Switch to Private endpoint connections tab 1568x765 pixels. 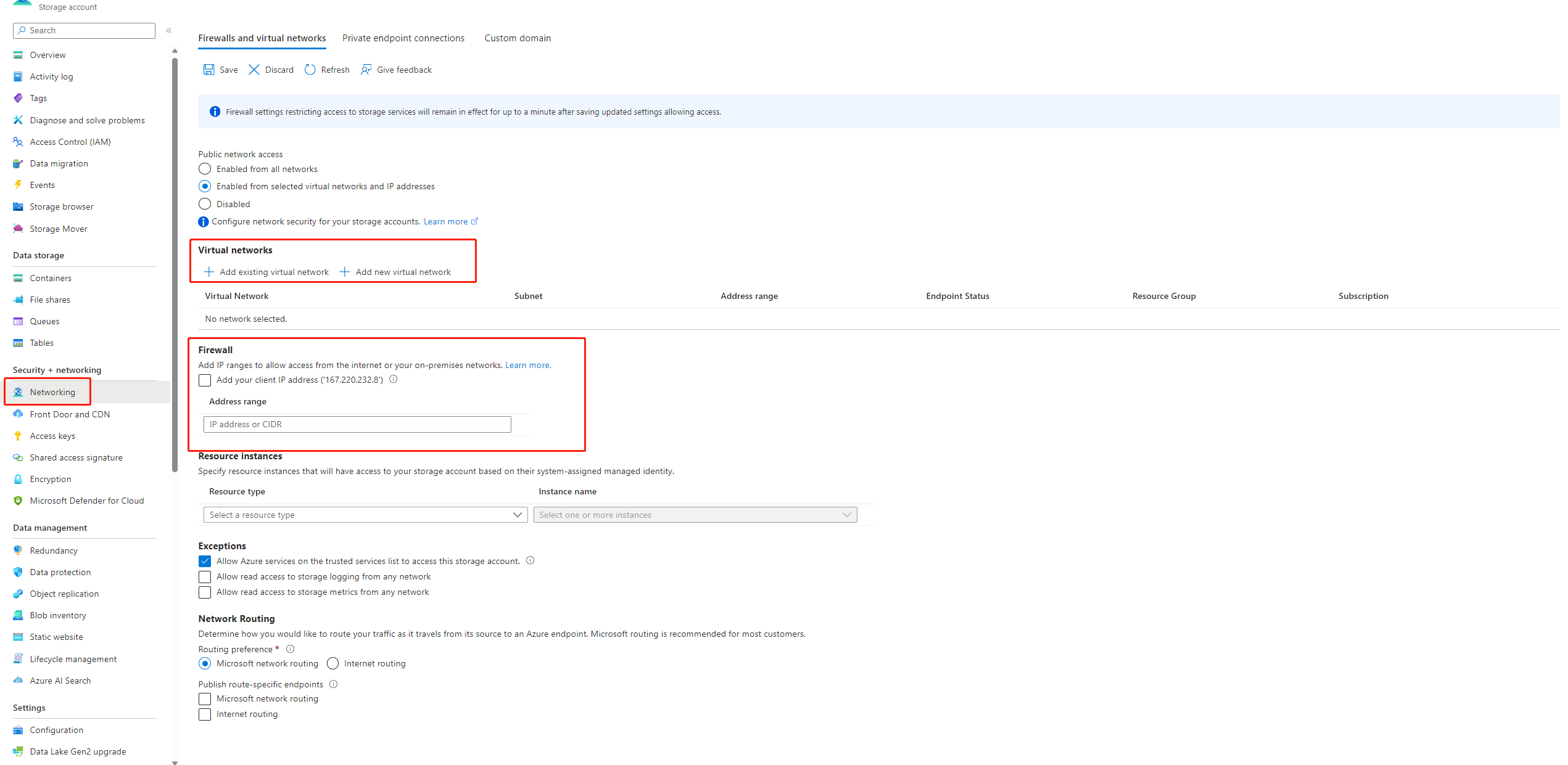tap(403, 38)
